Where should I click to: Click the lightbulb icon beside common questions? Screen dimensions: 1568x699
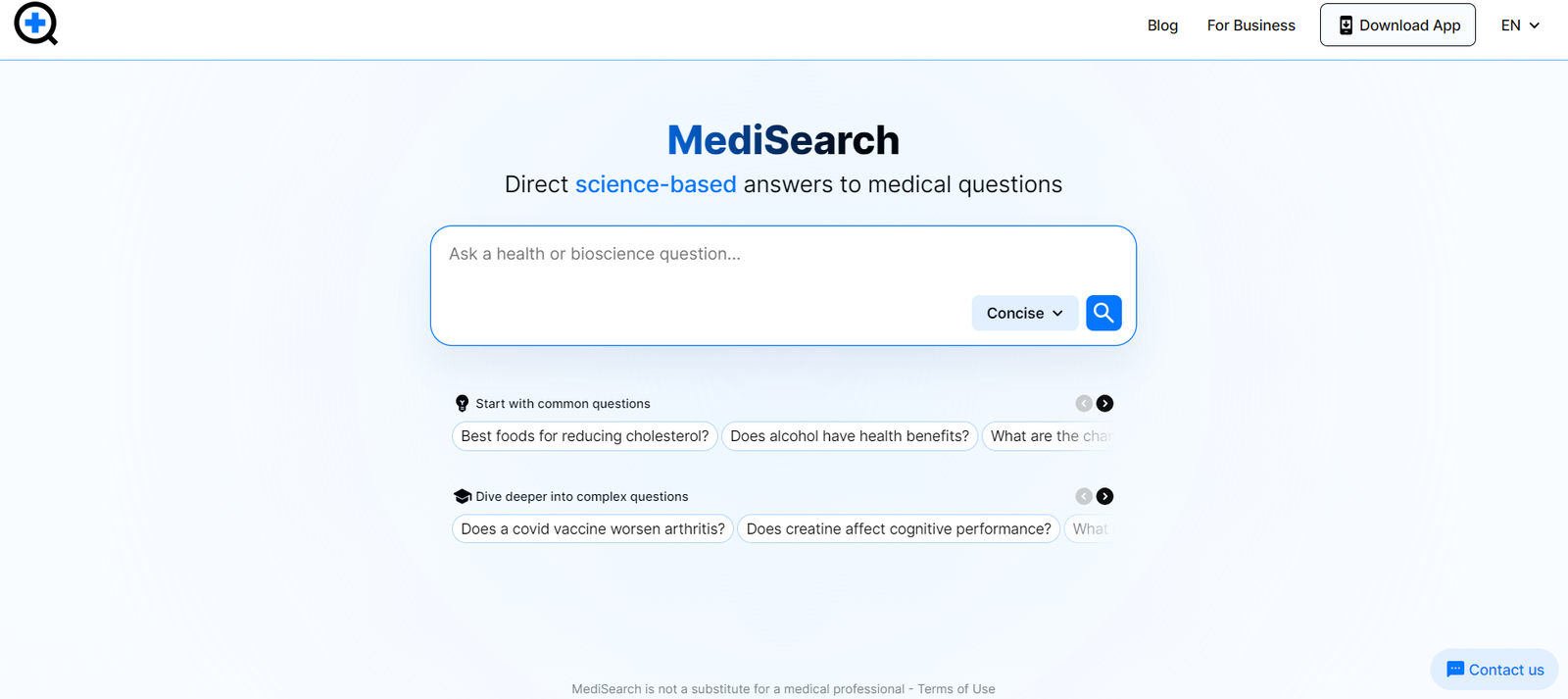(463, 404)
